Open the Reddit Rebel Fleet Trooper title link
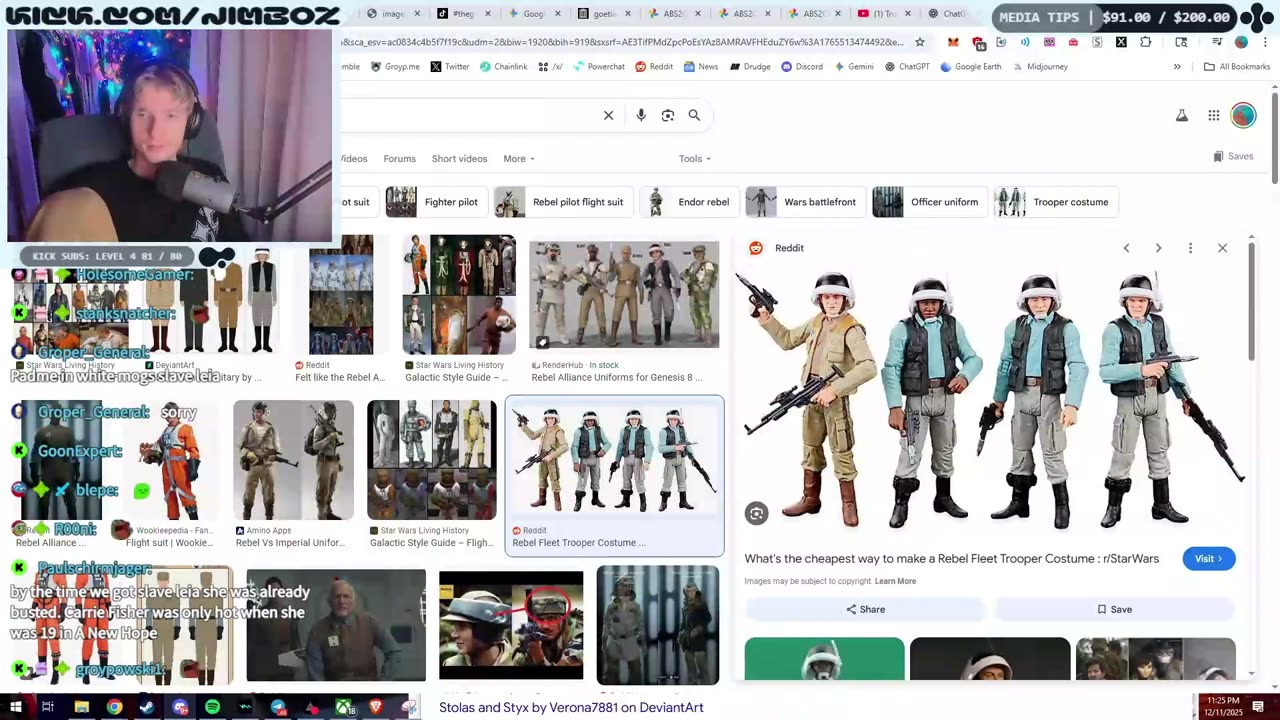Viewport: 1280px width, 720px height. [951, 559]
